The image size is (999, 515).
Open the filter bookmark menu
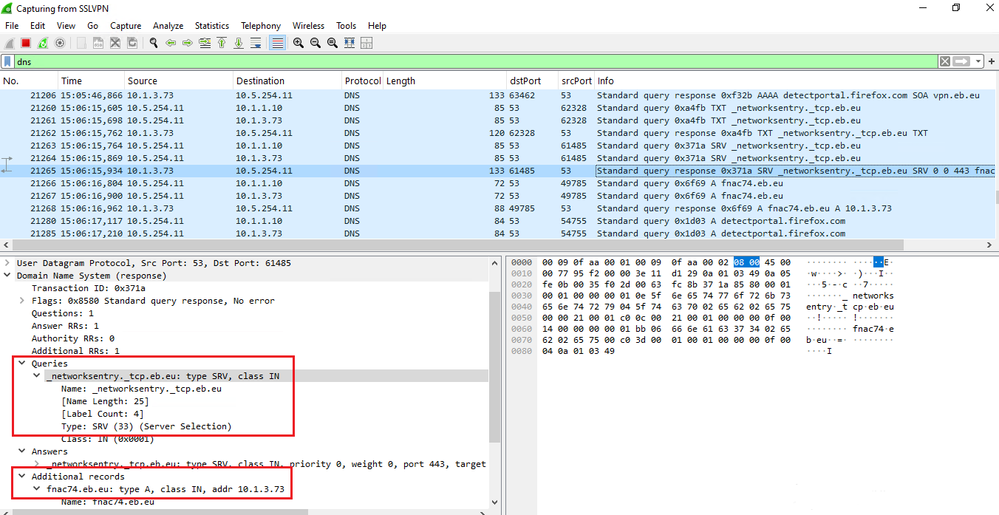[9, 62]
